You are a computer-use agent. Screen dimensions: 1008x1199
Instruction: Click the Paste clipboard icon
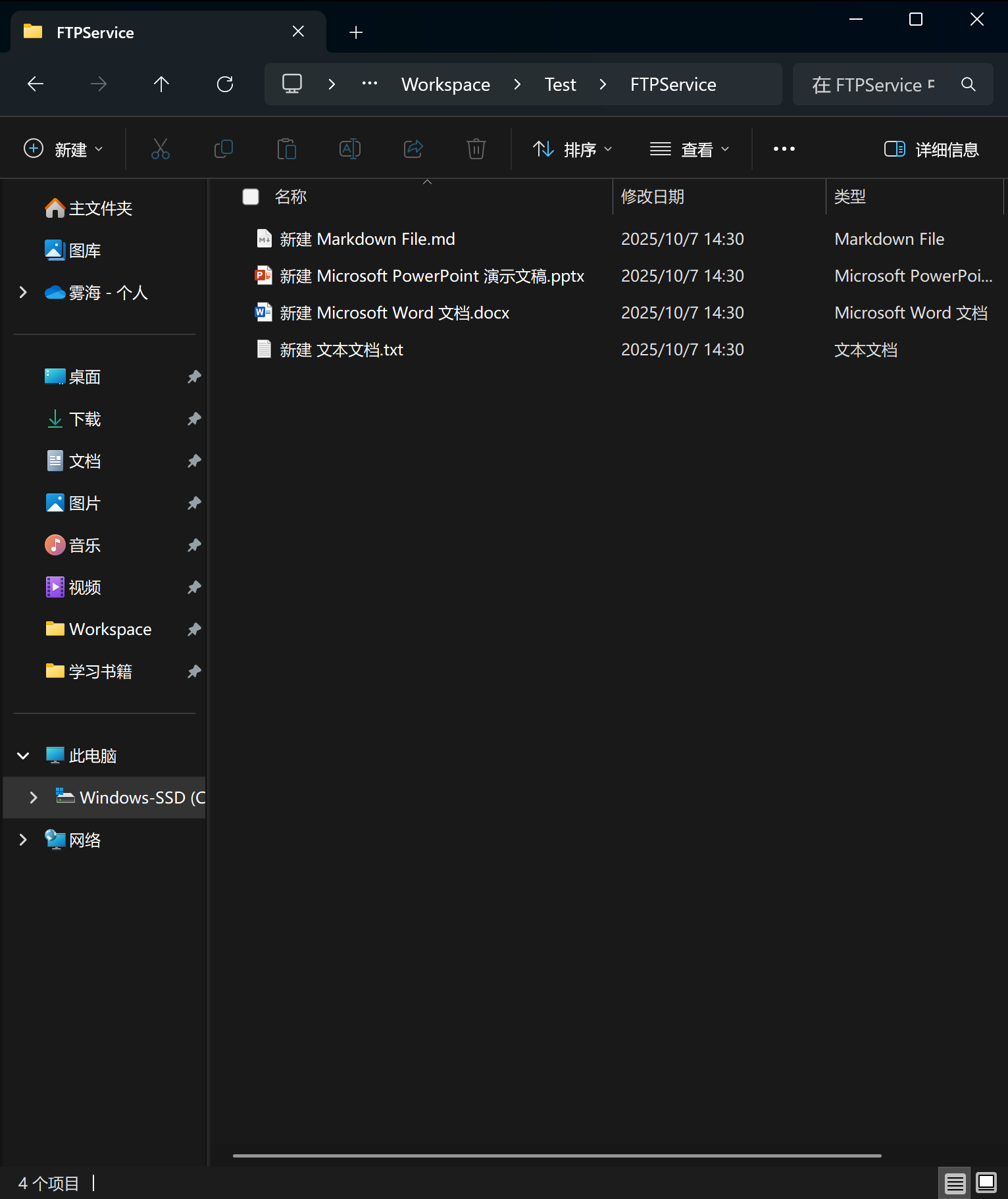point(287,149)
